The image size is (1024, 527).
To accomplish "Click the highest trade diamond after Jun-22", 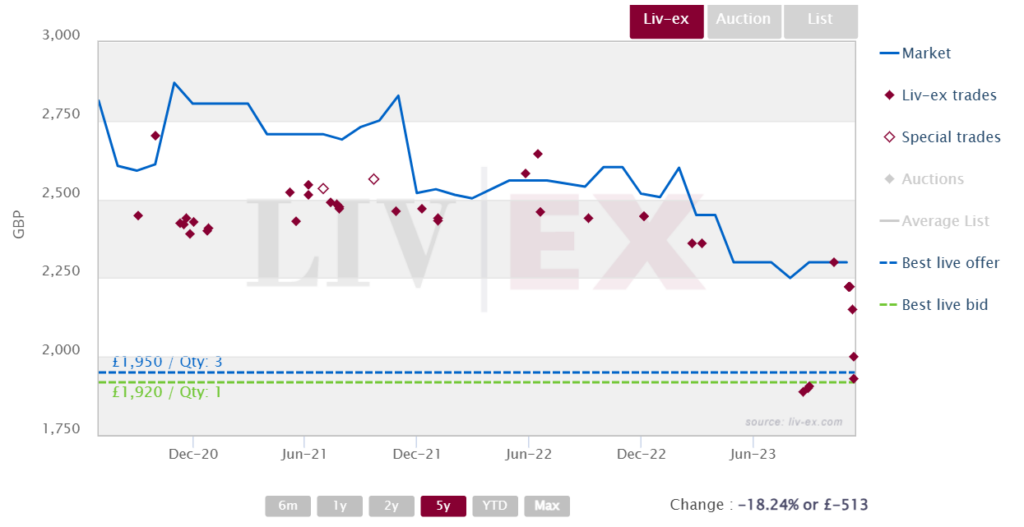I will 538,154.
